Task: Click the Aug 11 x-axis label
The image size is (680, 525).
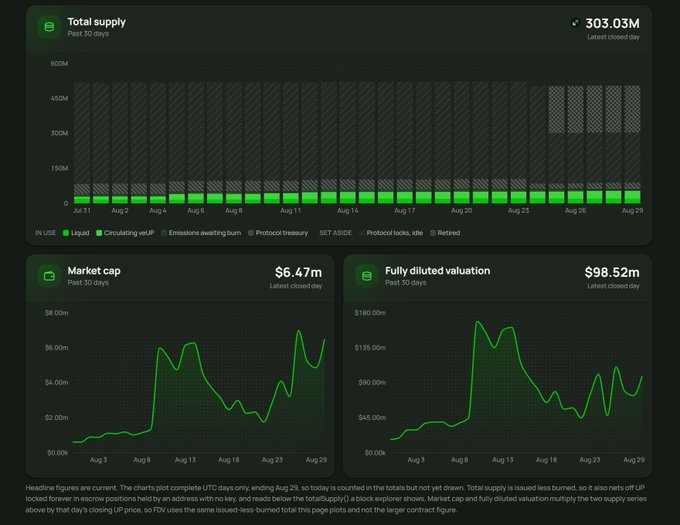Action: (x=291, y=210)
